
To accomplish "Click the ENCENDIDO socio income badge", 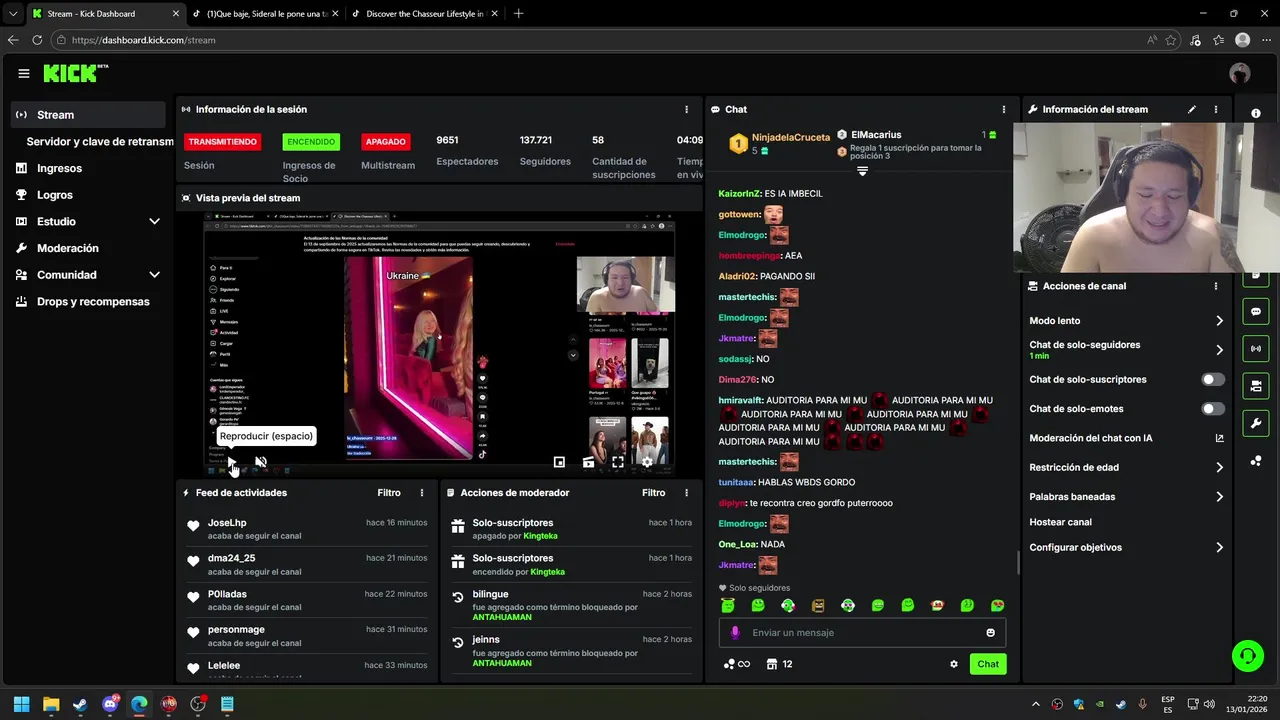I will [311, 142].
